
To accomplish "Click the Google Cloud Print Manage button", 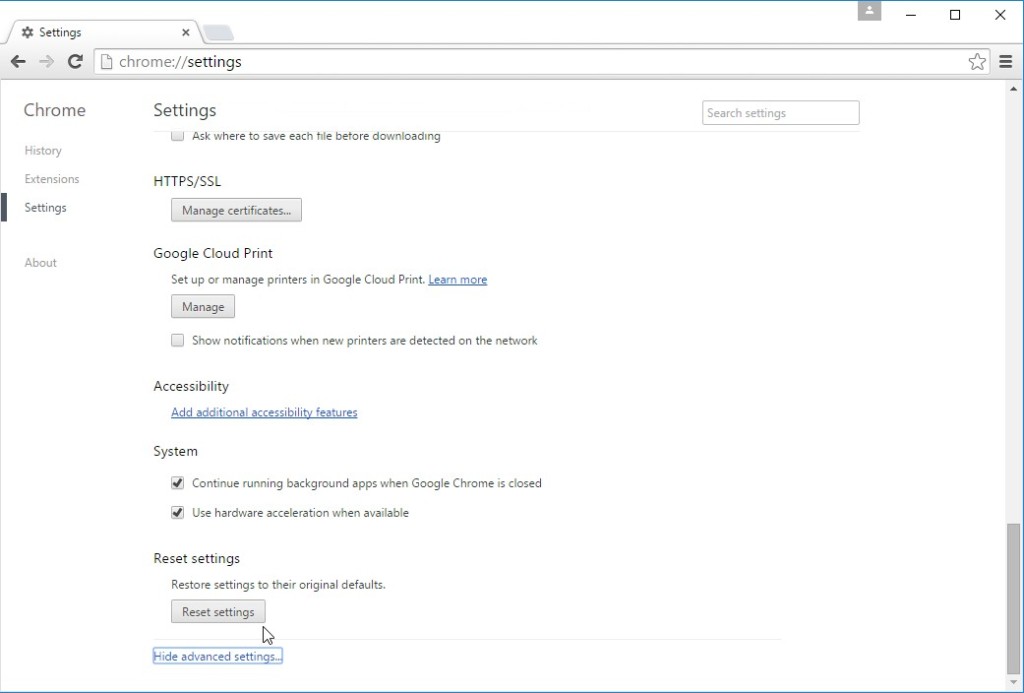I will [x=203, y=306].
